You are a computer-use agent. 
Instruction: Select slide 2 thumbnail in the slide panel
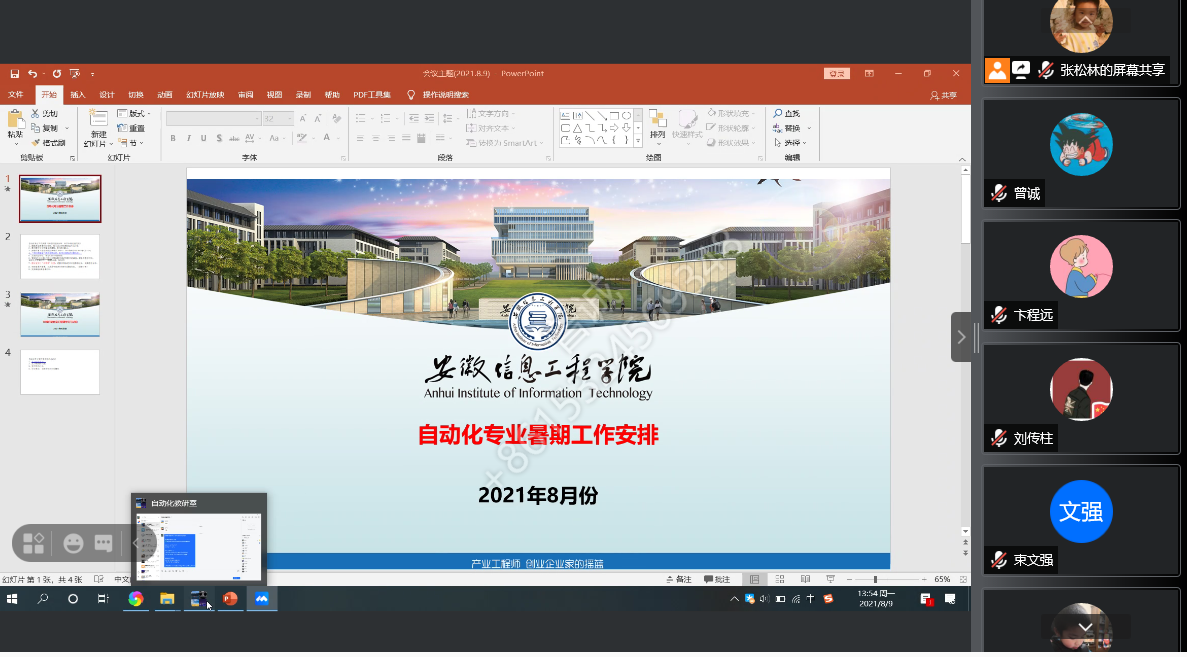click(60, 257)
